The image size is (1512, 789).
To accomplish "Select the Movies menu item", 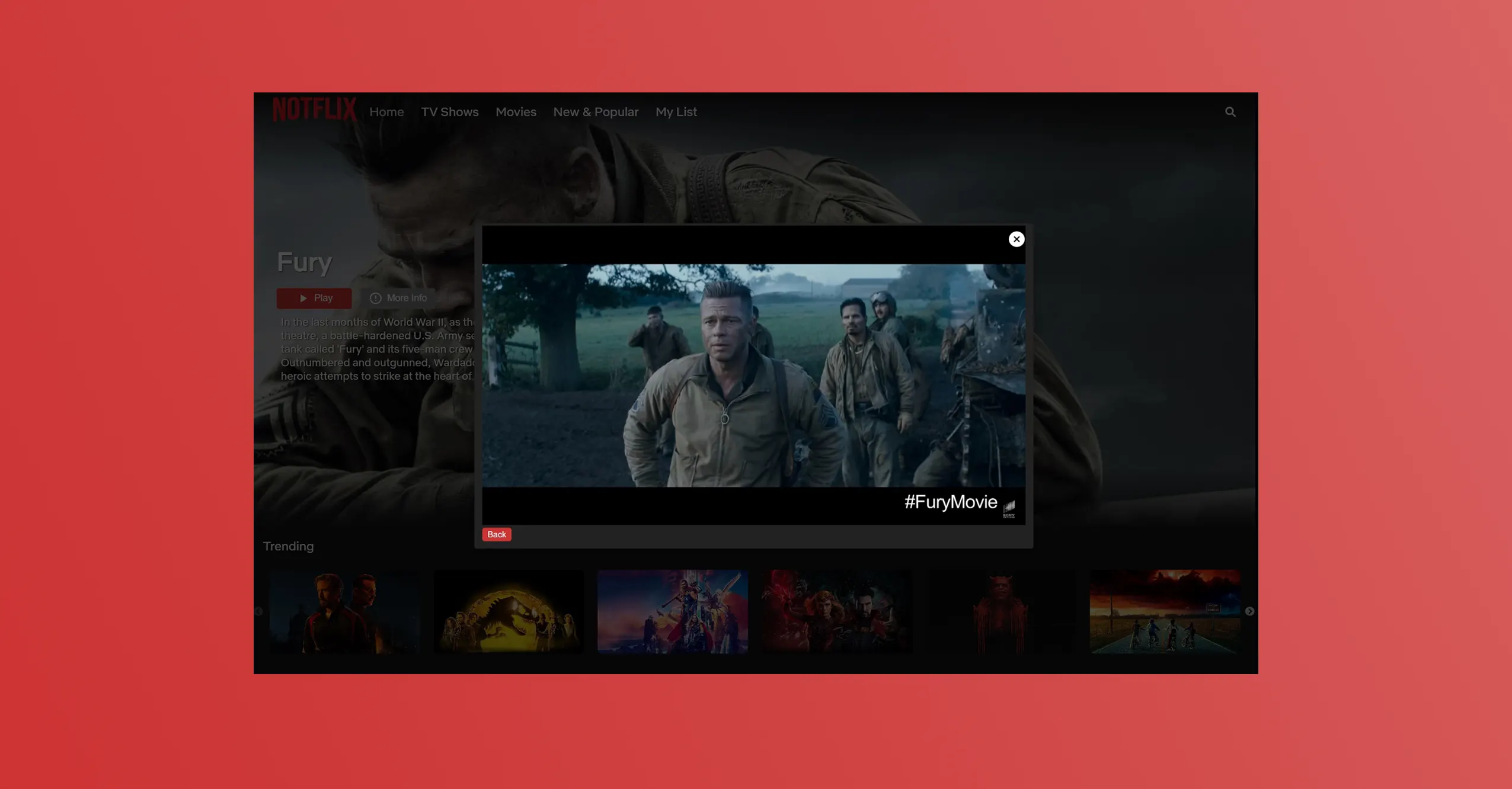I will [x=516, y=112].
